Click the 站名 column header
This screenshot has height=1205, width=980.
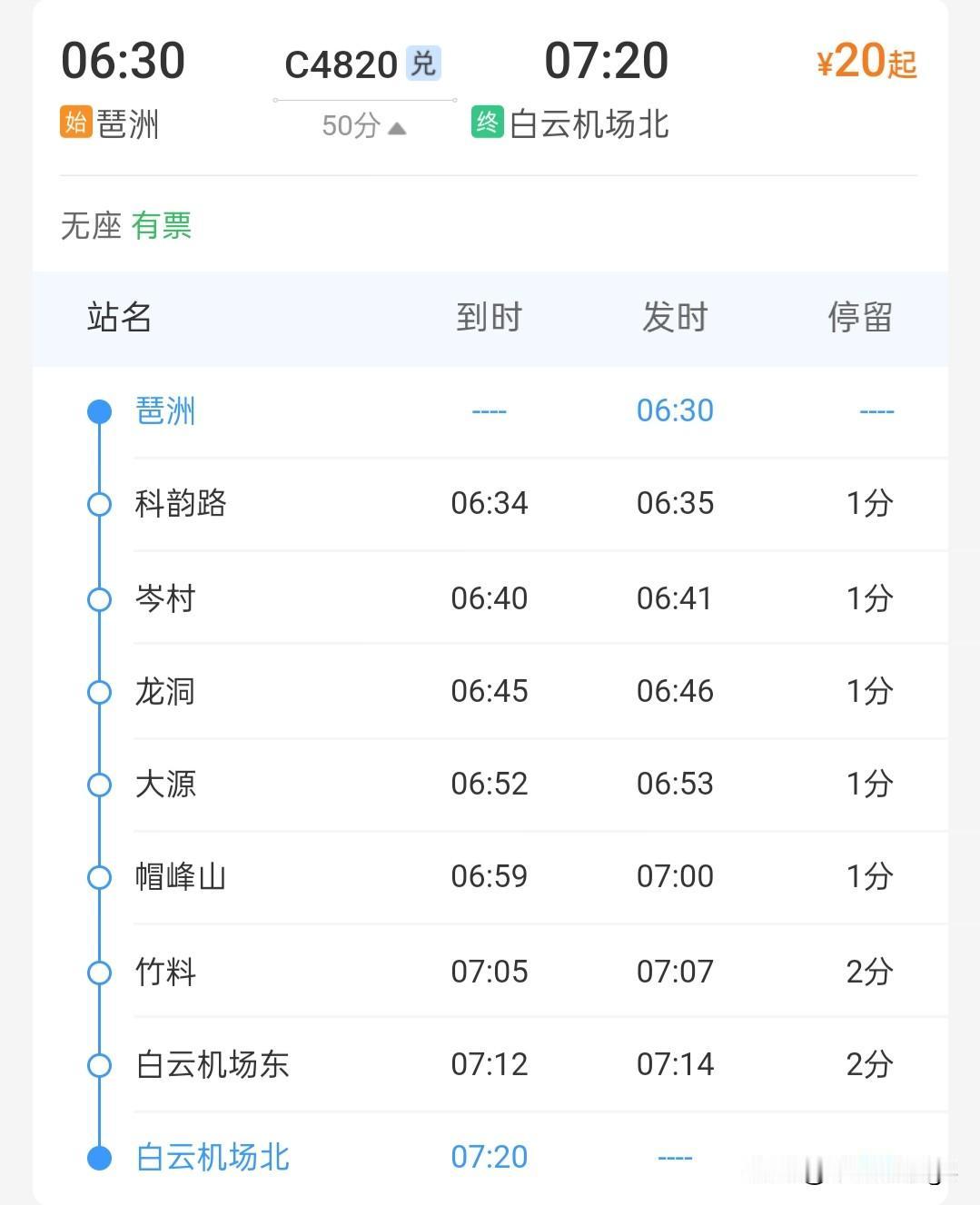pos(119,318)
